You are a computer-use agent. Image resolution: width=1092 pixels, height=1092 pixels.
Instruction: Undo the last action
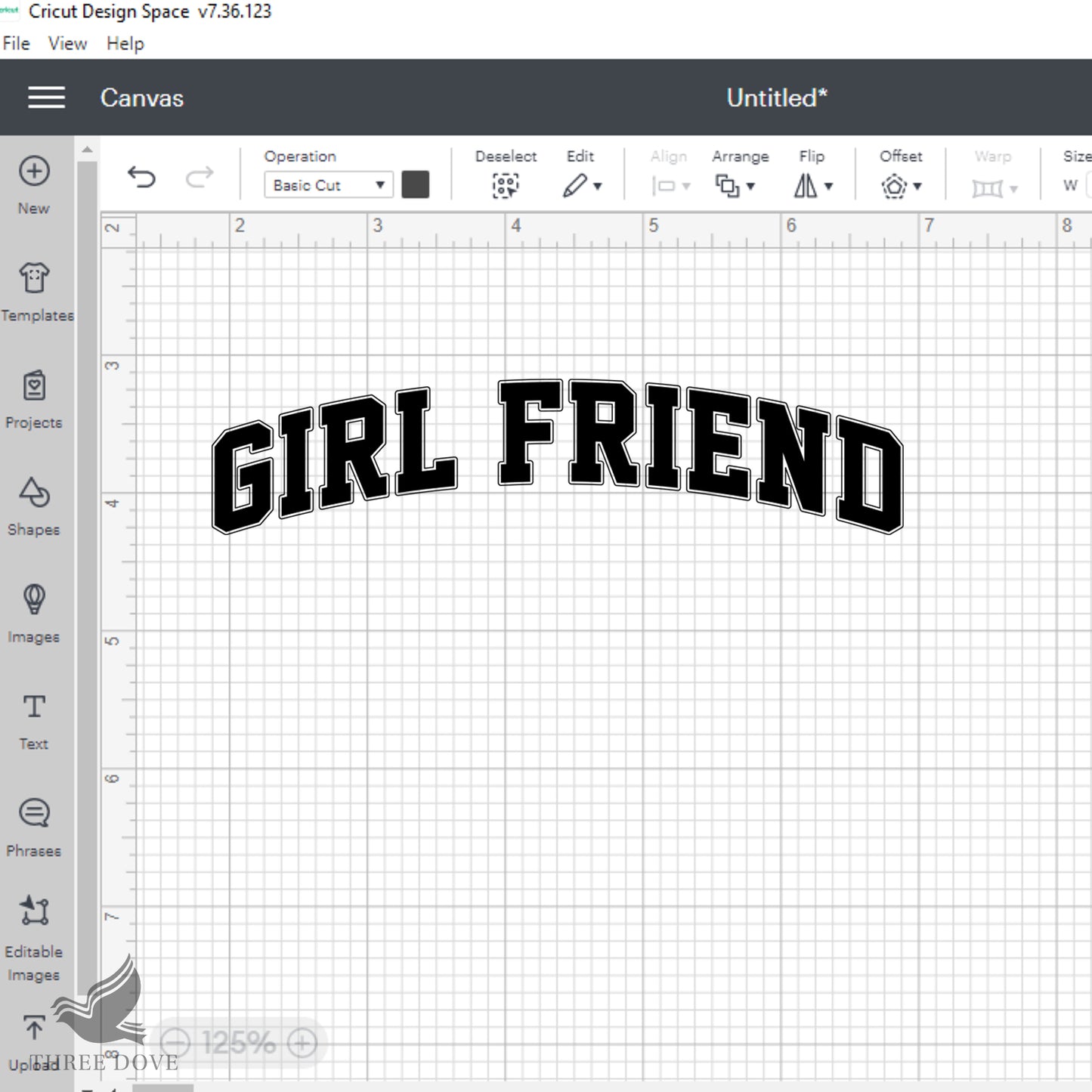coord(141,178)
